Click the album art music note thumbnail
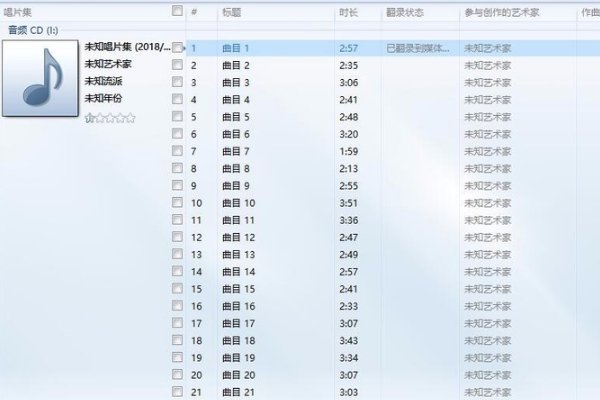 [x=40, y=78]
